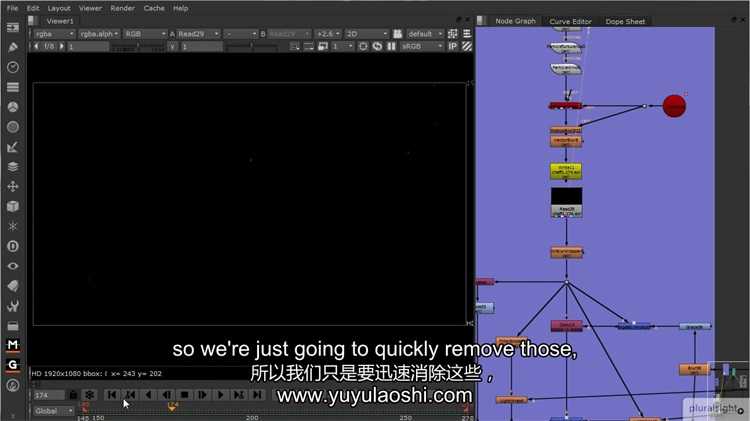This screenshot has height=421, width=750.
Task: Open the Transform nodes arrows icon
Action: [x=13, y=187]
